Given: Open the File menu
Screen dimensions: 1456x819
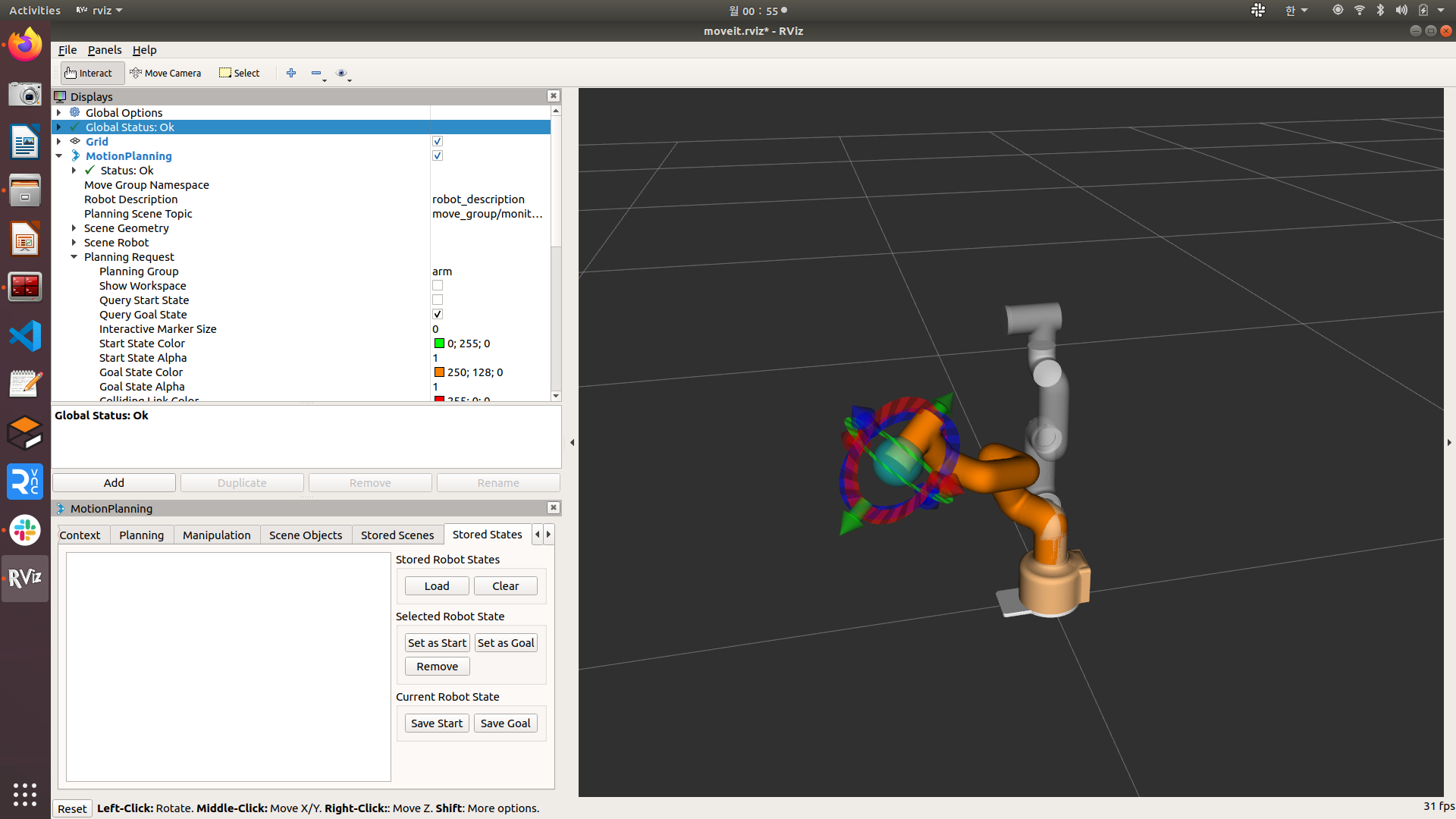Looking at the screenshot, I should tap(67, 49).
